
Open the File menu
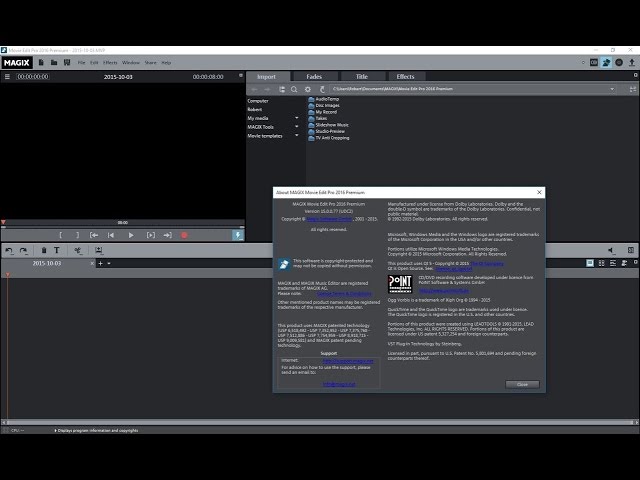82,63
